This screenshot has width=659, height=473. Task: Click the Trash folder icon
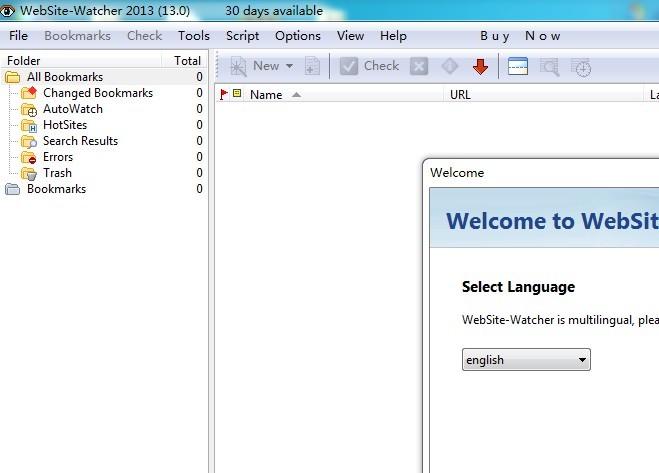coord(29,173)
